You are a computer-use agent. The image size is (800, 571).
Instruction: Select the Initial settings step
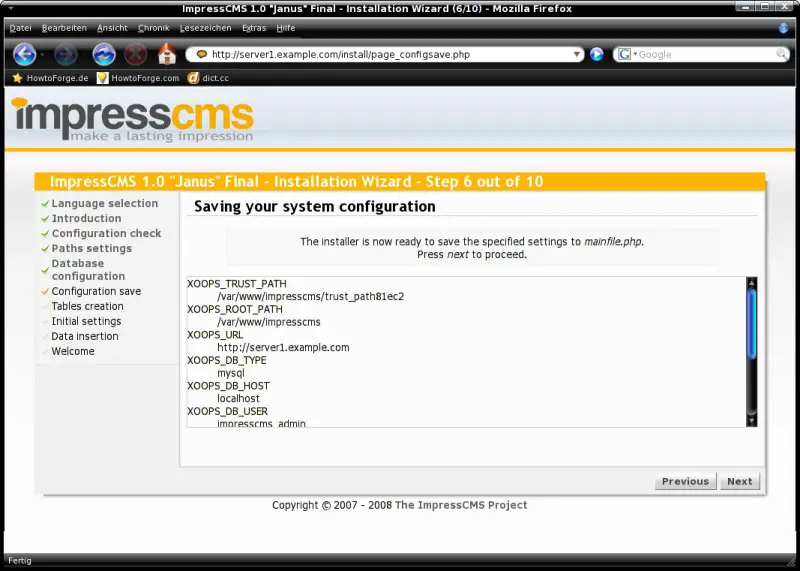(x=86, y=321)
